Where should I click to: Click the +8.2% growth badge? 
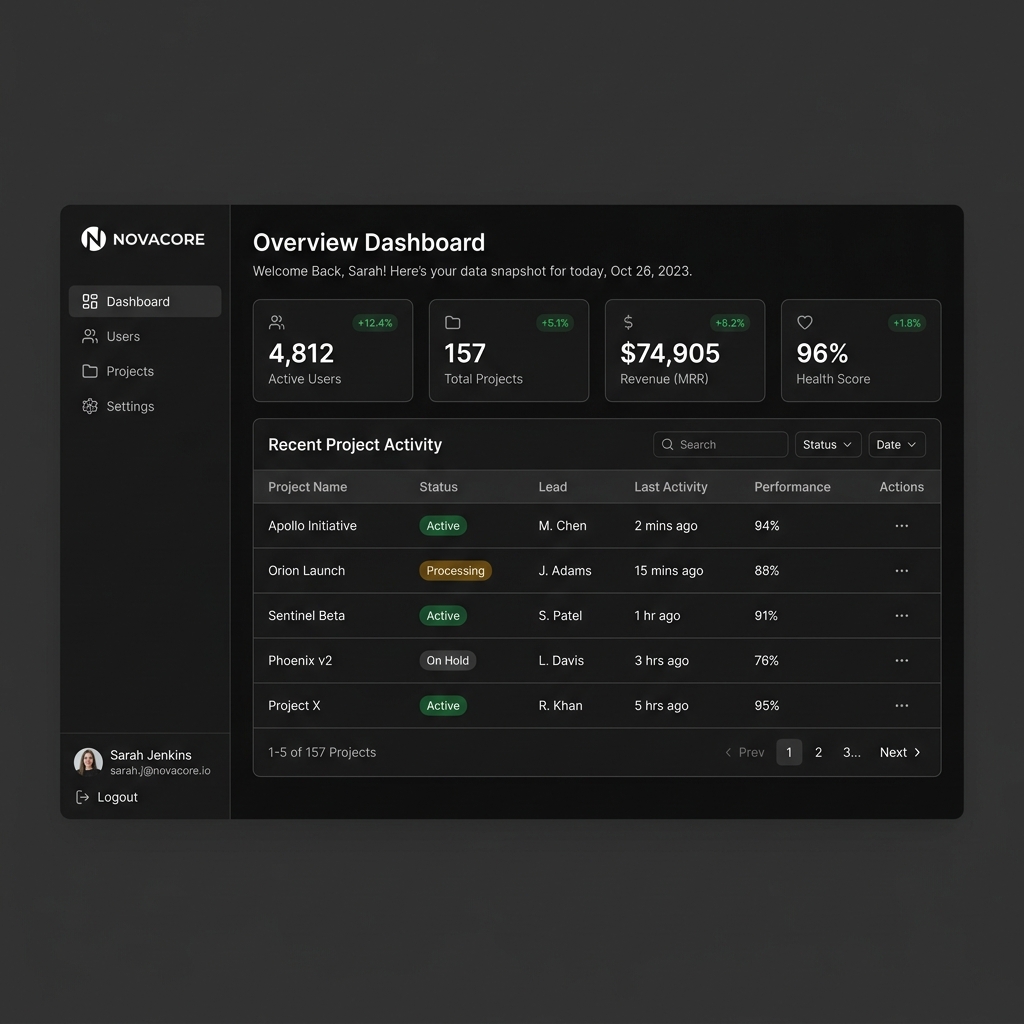click(x=729, y=323)
